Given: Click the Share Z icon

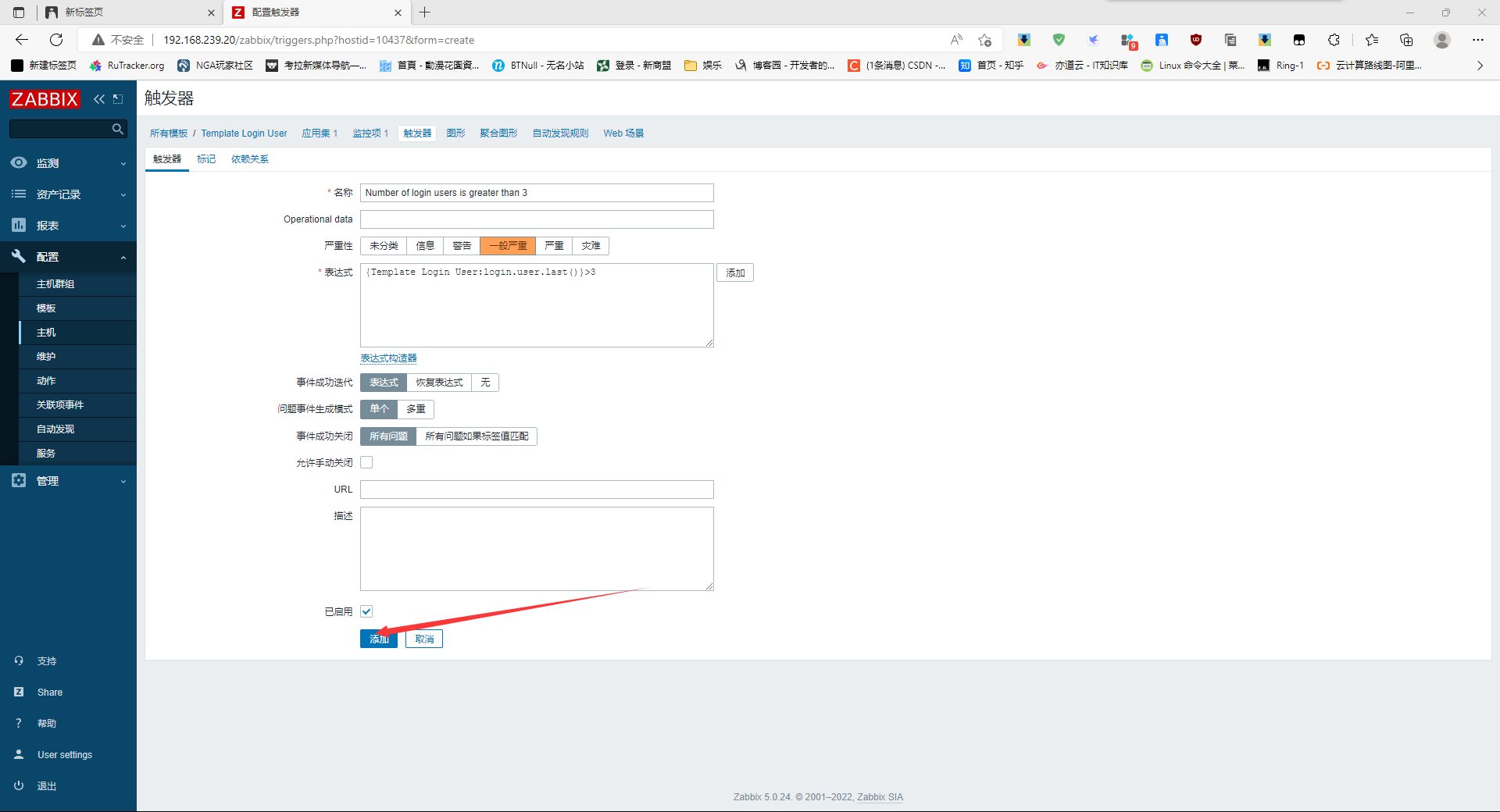Looking at the screenshot, I should (19, 692).
